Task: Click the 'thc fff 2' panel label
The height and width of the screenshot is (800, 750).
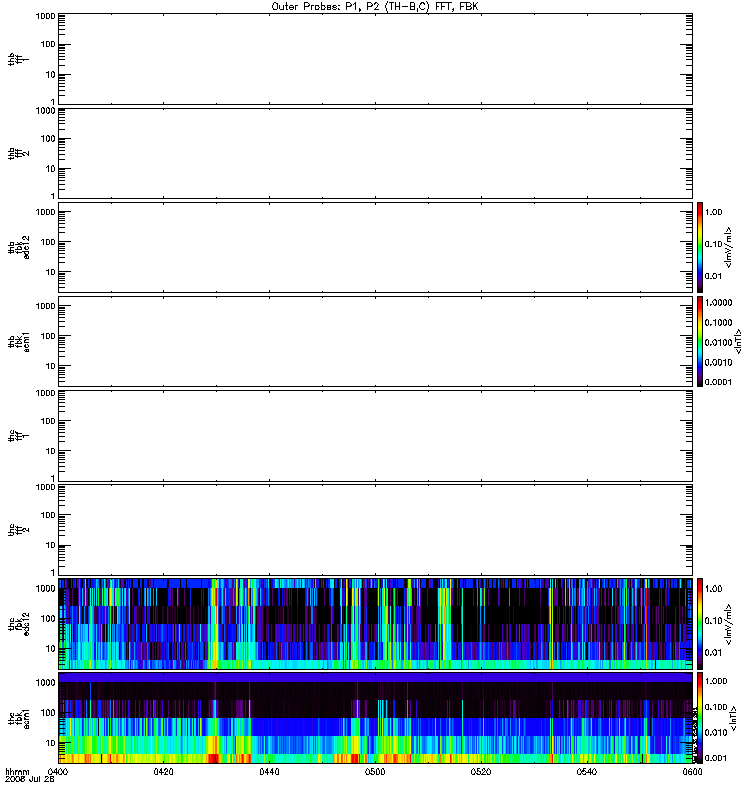Action: pyautogui.click(x=18, y=530)
